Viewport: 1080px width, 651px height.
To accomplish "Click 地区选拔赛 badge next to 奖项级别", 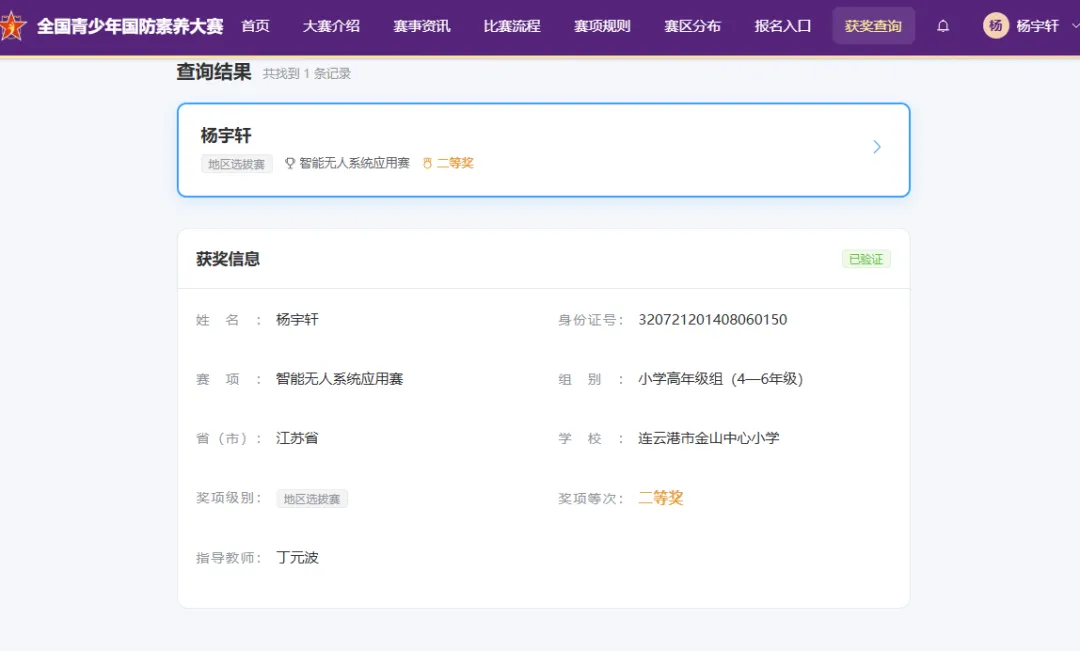I will (x=312, y=499).
